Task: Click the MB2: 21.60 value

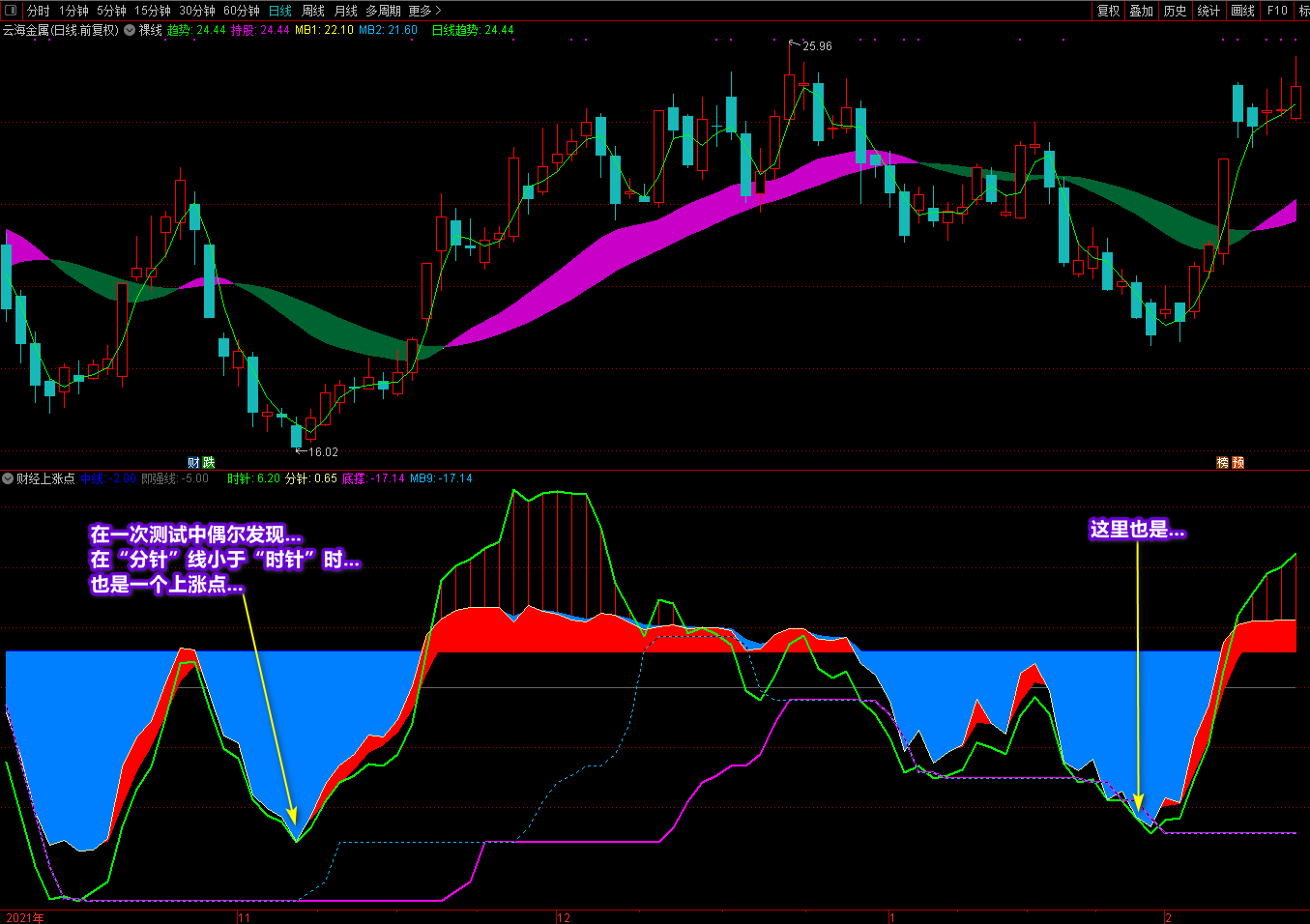Action: point(388,30)
